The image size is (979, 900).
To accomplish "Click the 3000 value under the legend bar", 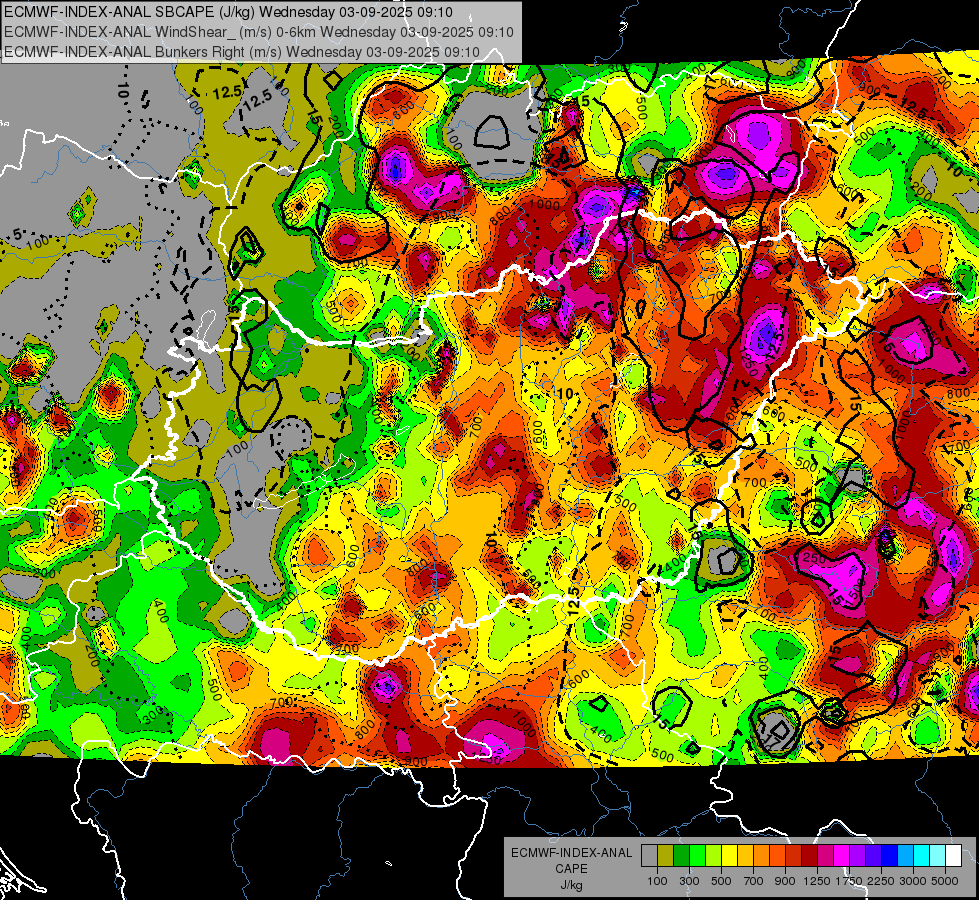I will coord(913,881).
